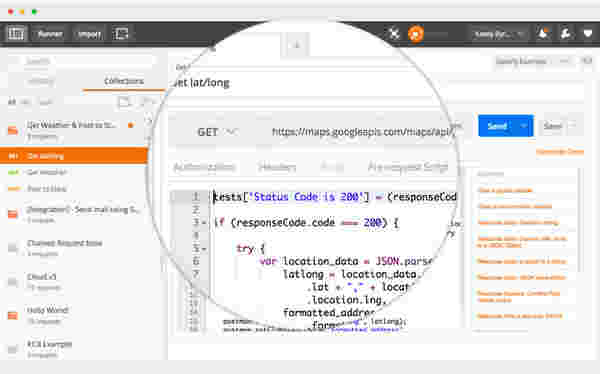The image size is (600, 374).
Task: Click the snippets panel scrollbar
Action: [581, 220]
